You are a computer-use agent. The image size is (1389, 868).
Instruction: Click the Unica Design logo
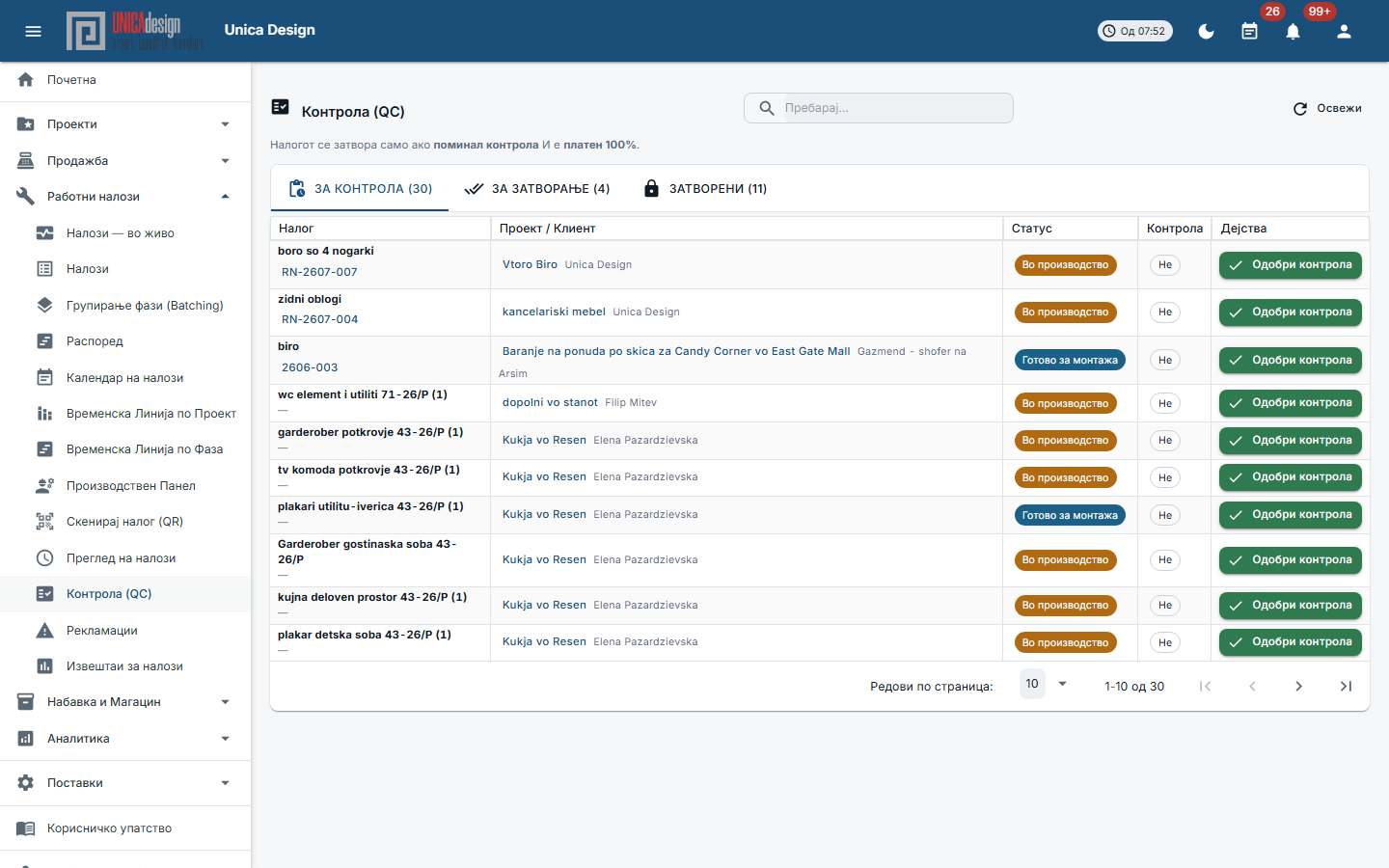click(x=134, y=31)
